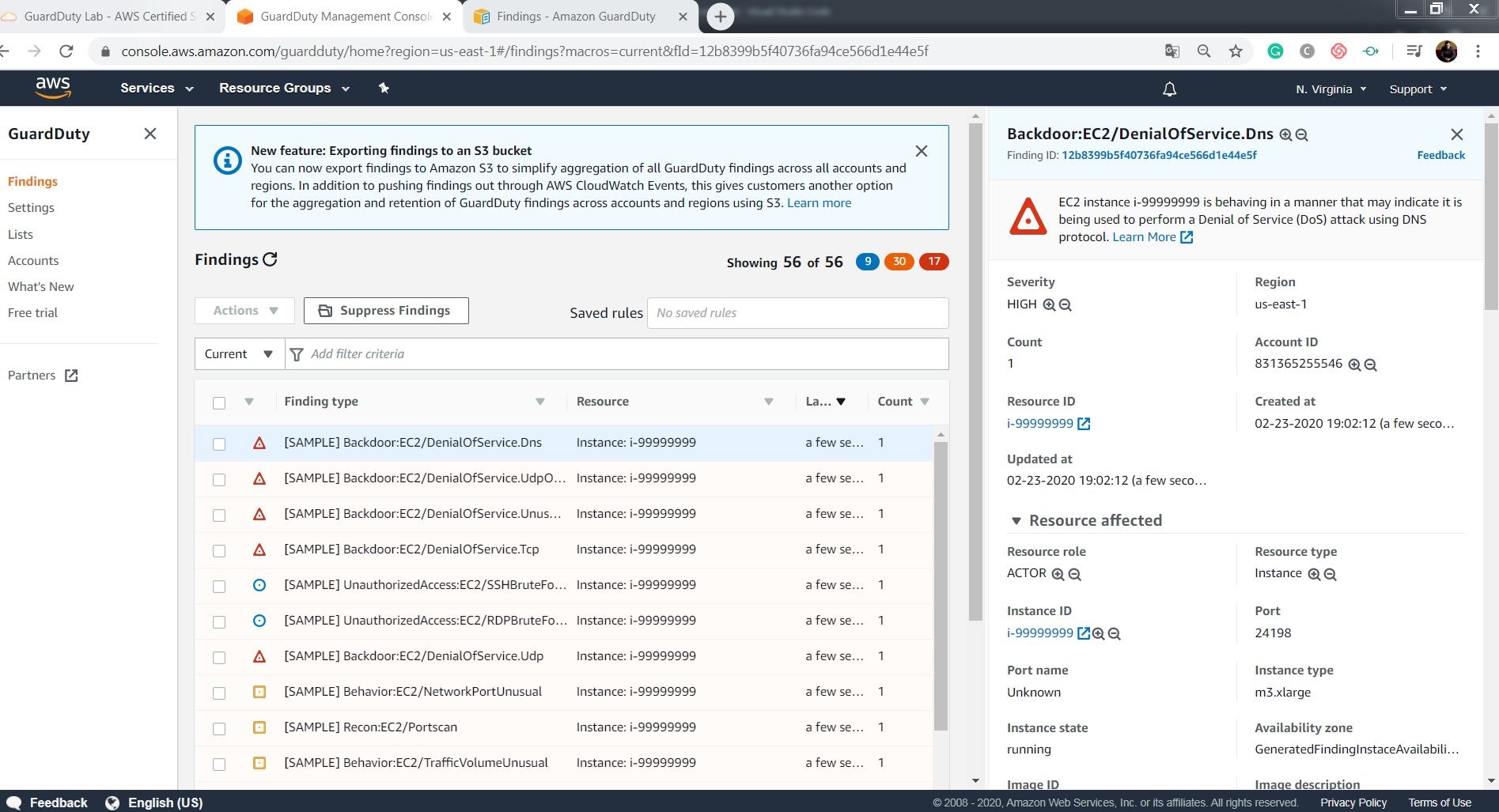Click the AWS logo home icon

pyautogui.click(x=53, y=88)
